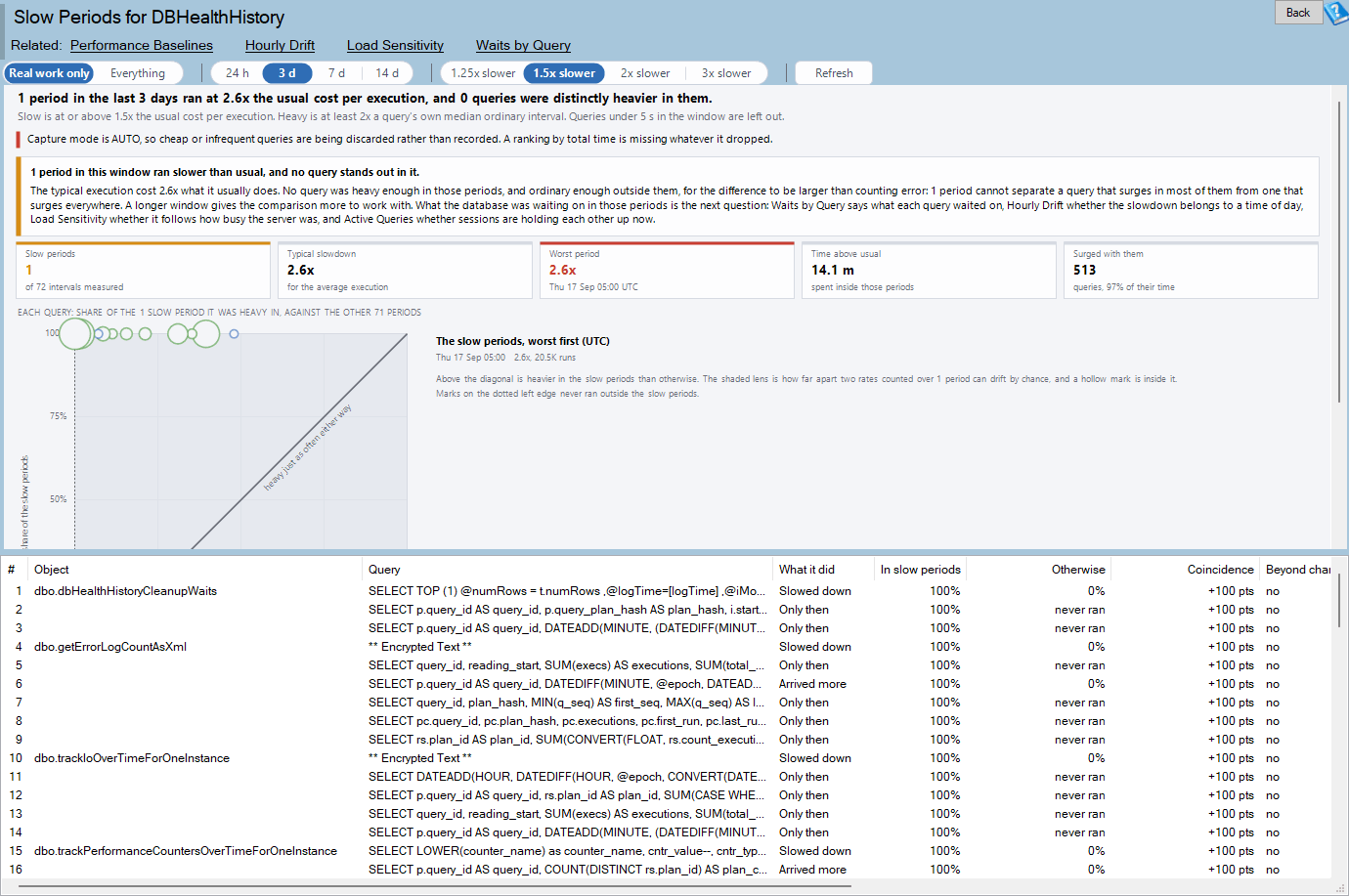
Task: Select row dbo.trackPerformanceCountersOverTimeForOneInstance
Action: coord(665,851)
